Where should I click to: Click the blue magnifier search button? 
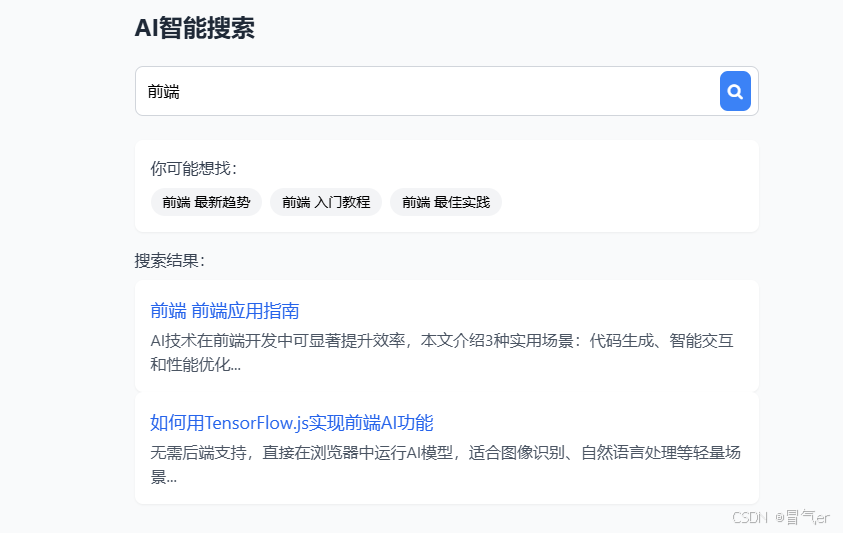click(x=735, y=91)
